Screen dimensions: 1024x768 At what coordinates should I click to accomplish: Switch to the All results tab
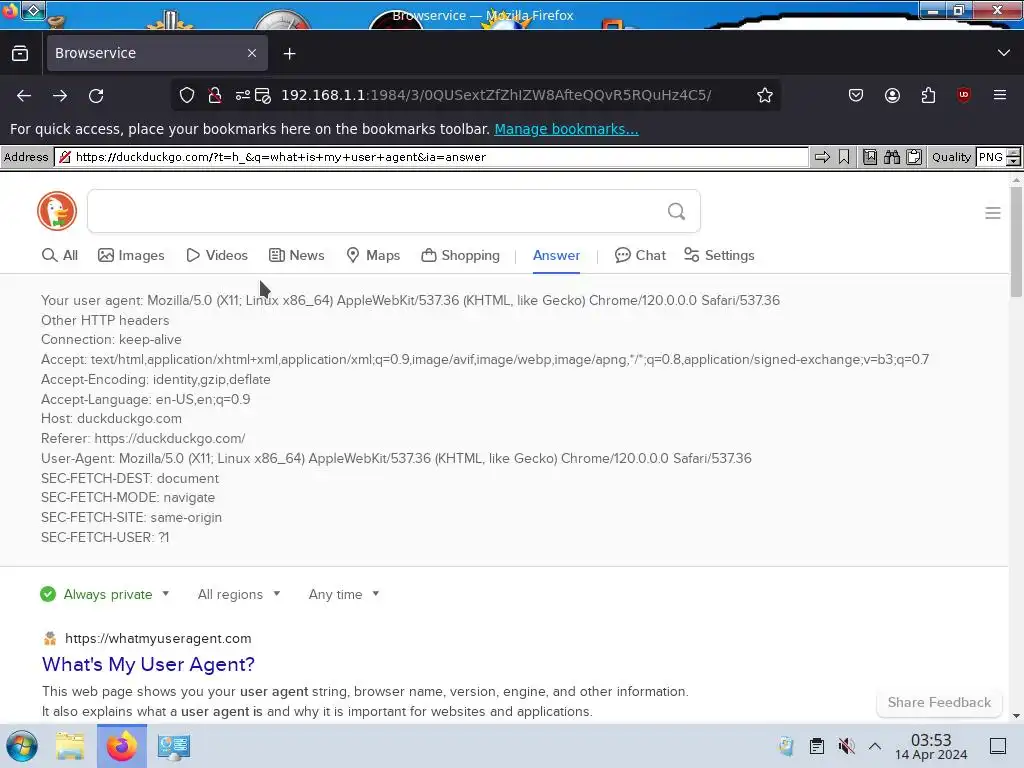[x=59, y=255]
